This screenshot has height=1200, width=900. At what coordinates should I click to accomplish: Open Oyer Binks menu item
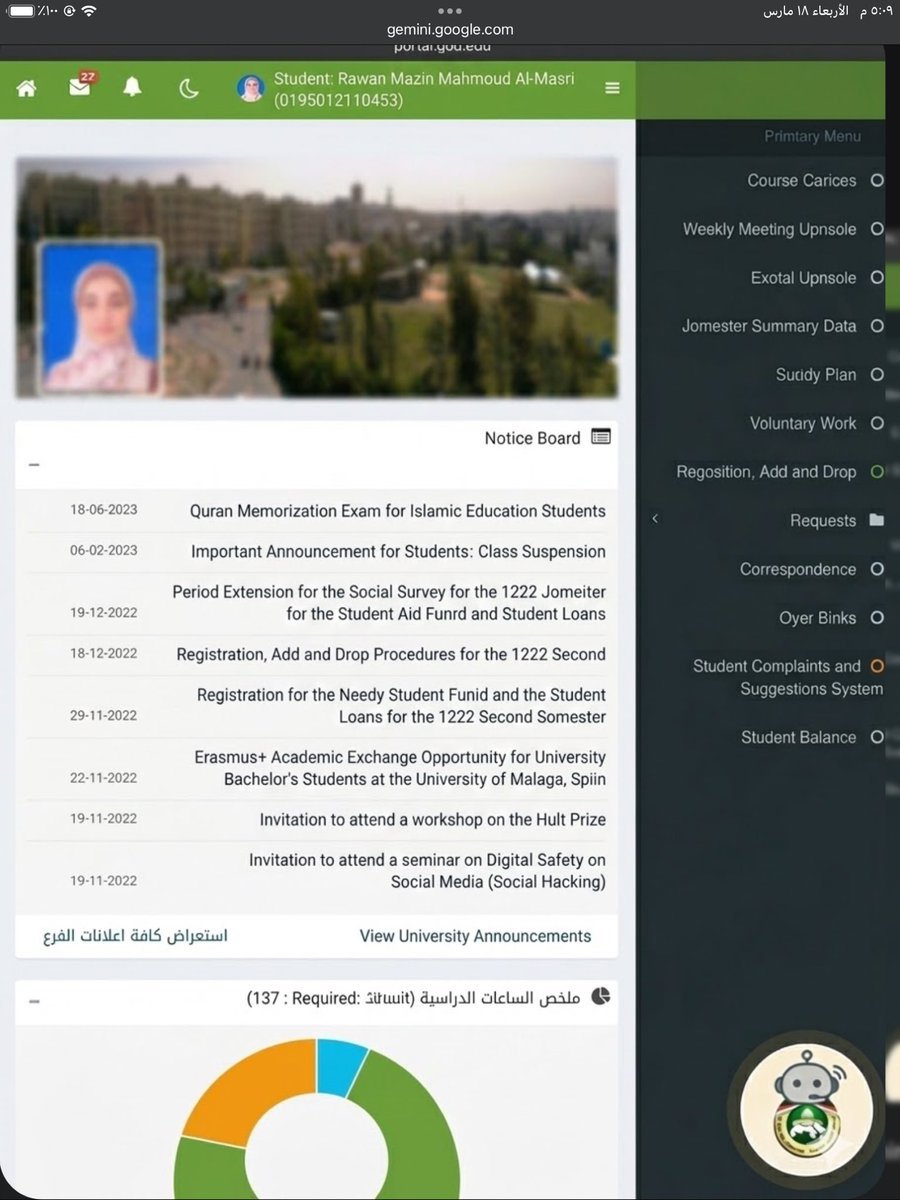[x=818, y=618]
